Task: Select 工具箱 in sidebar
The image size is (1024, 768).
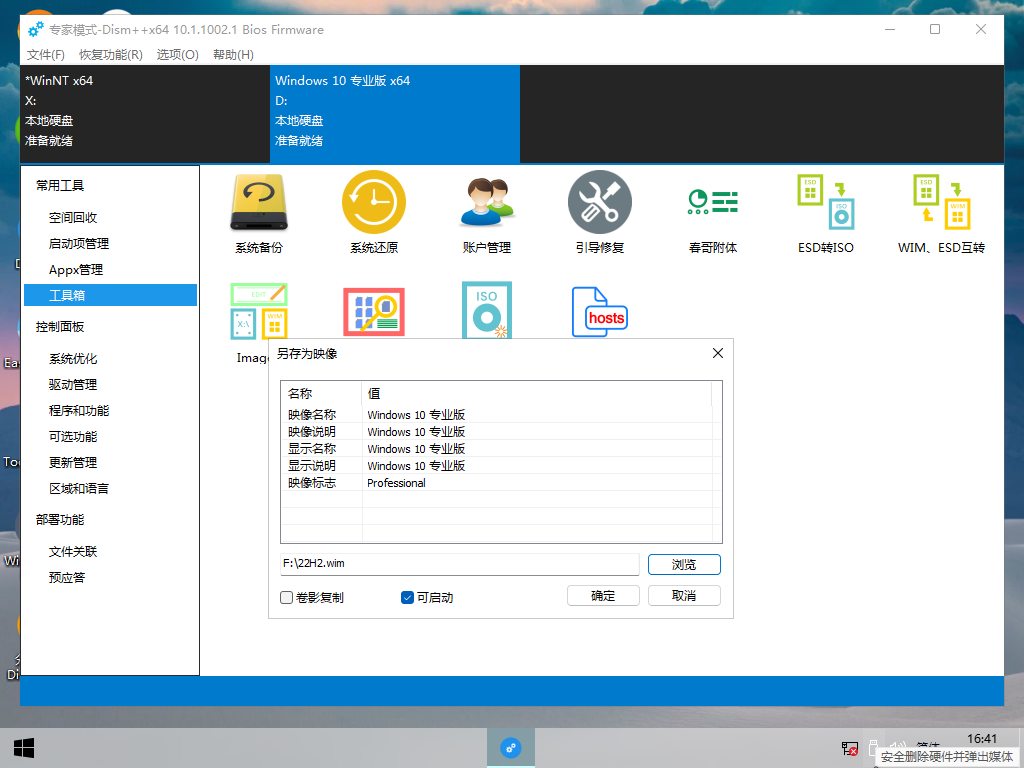Action: (110, 295)
